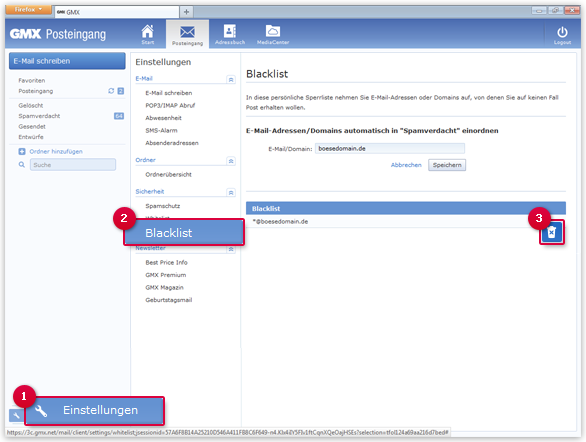Open the Entwürfe folder
The image size is (586, 442).
point(31,137)
